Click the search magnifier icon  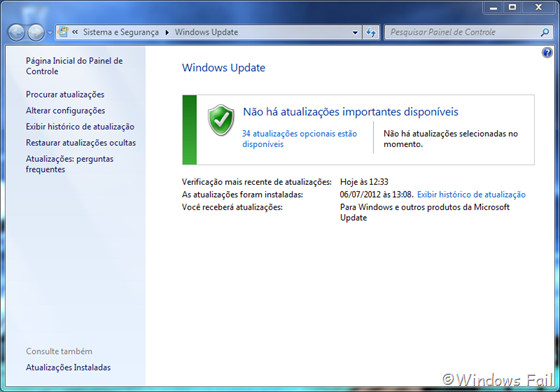545,32
